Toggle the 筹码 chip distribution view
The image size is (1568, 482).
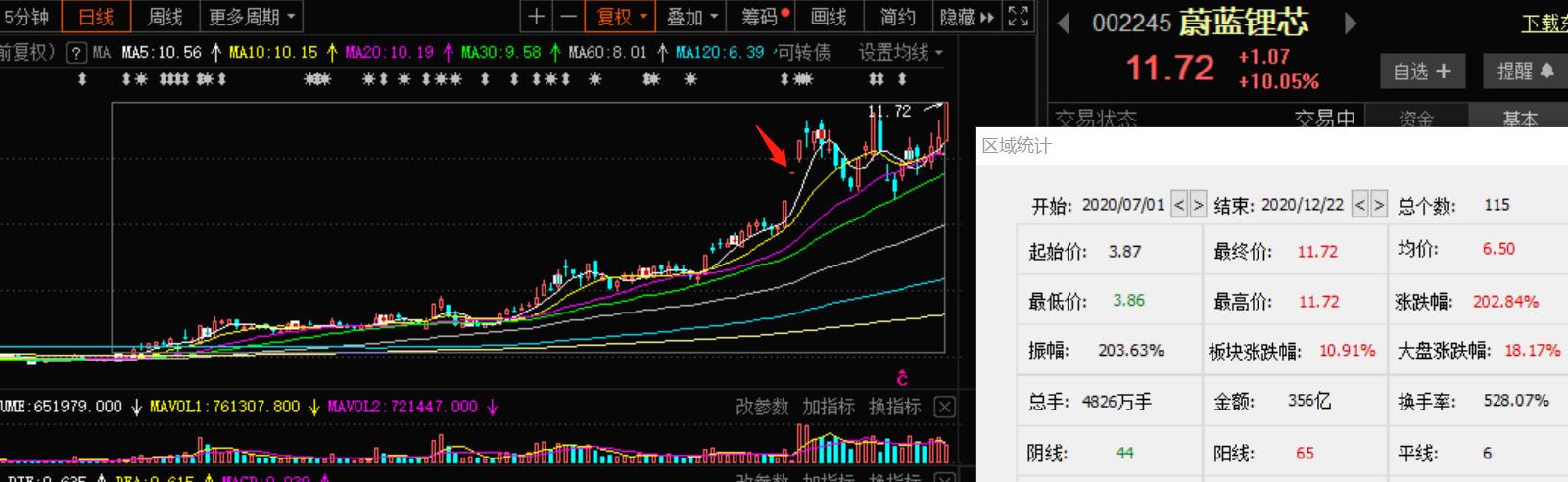tap(765, 17)
